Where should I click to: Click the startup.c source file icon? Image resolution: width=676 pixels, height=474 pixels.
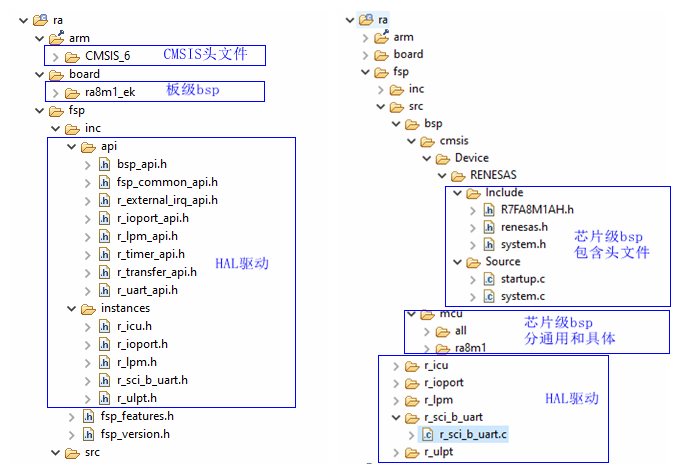coord(489,280)
